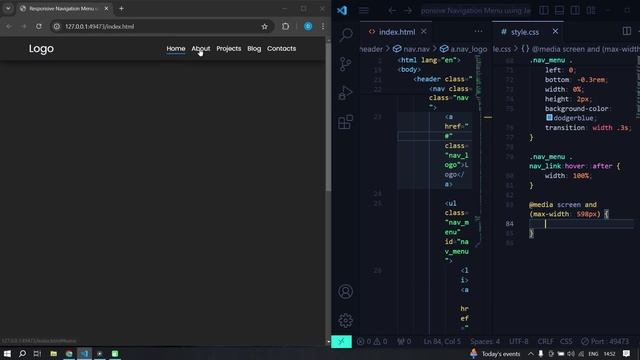
Task: Open the browser three-dot menu
Action: [323, 27]
